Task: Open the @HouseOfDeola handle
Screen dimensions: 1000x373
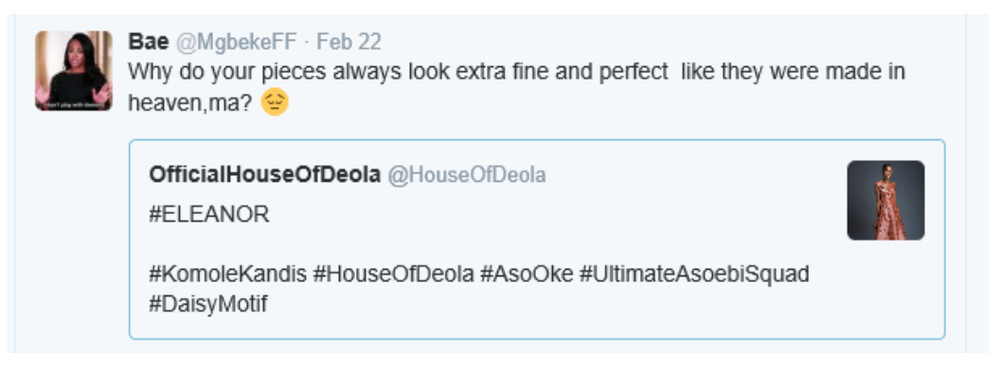Action: (x=467, y=175)
